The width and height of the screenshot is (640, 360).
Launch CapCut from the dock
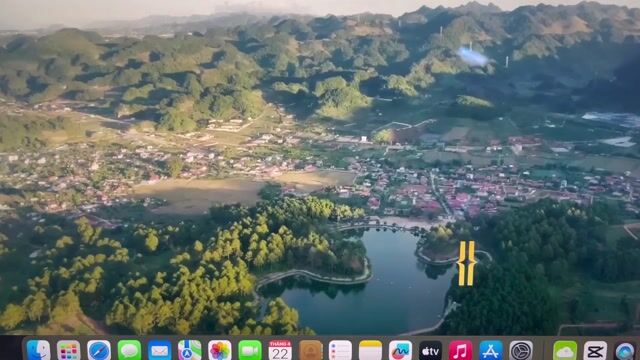tap(596, 351)
